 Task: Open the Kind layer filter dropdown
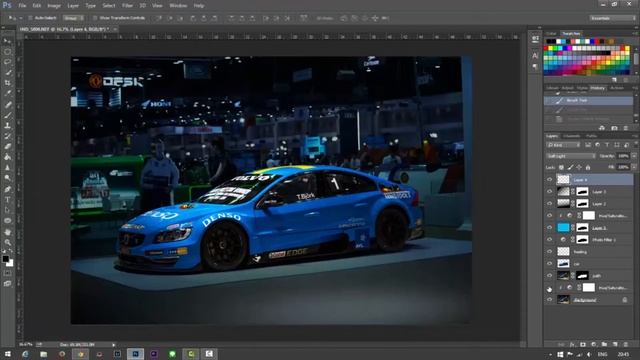click(563, 145)
